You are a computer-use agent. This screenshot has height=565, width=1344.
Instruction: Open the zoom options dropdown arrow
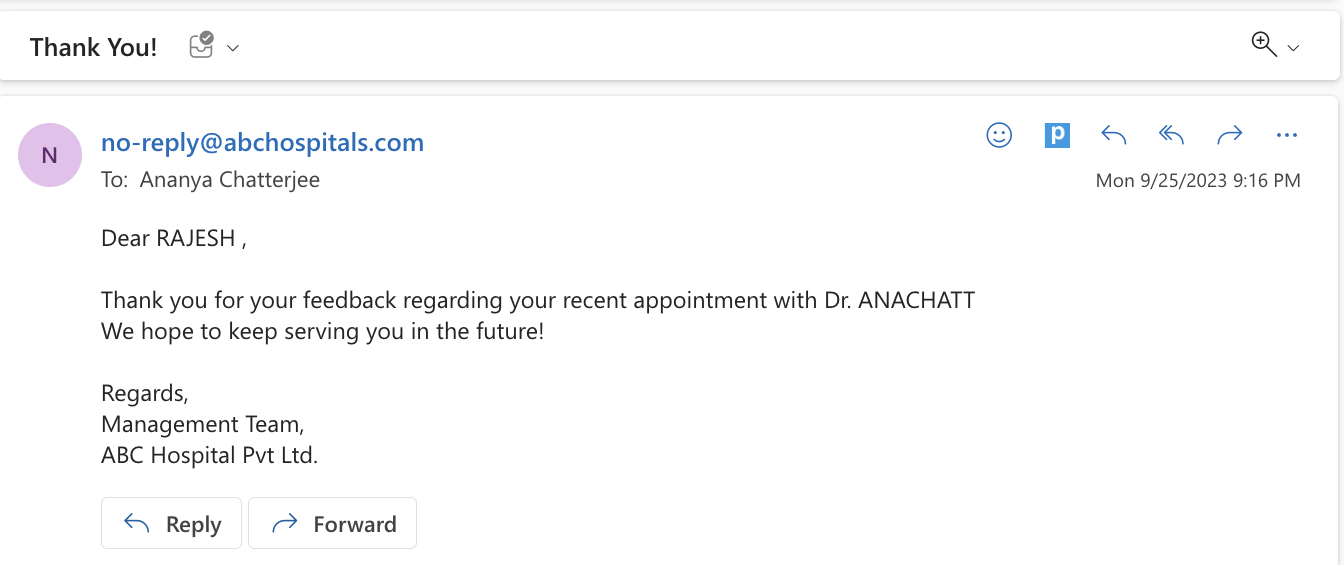coord(1293,48)
